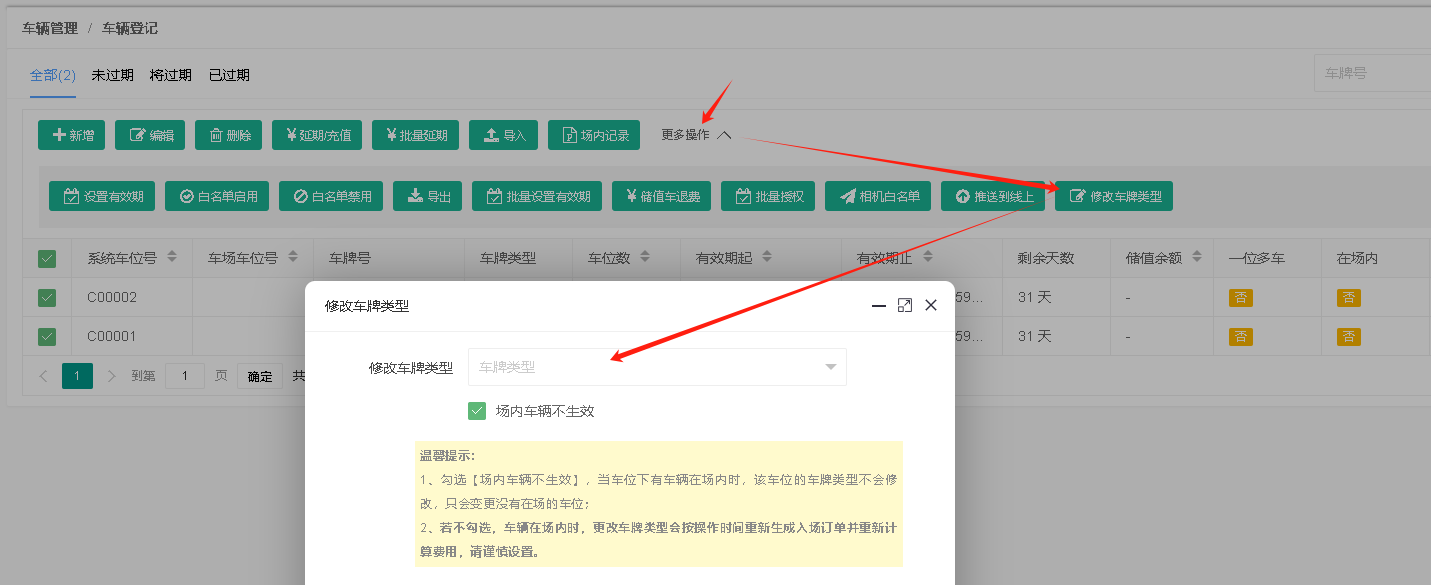Click the C00001 cell
The image size is (1431, 585).
(112, 336)
